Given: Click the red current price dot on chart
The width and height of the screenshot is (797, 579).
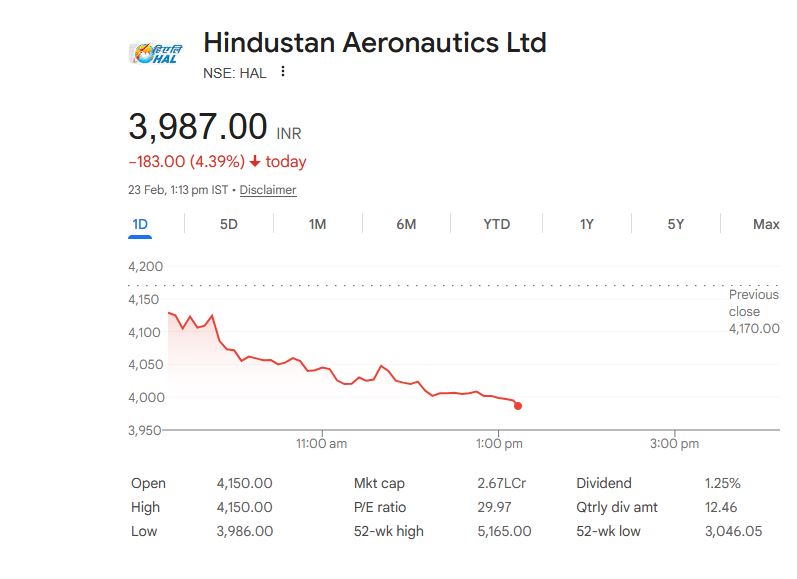Looking at the screenshot, I should coord(517,406).
